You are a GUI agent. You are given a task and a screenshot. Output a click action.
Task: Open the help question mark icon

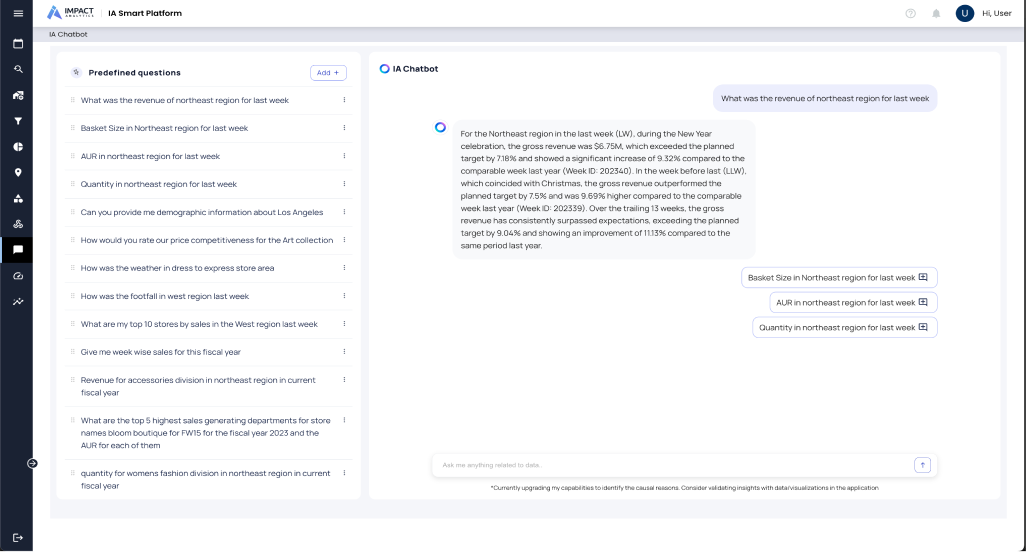pos(910,14)
